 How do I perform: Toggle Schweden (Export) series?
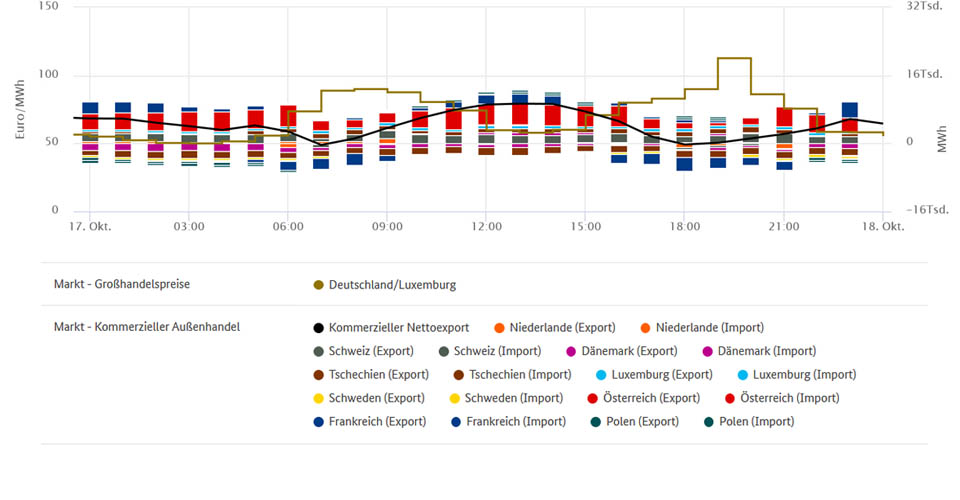[369, 398]
